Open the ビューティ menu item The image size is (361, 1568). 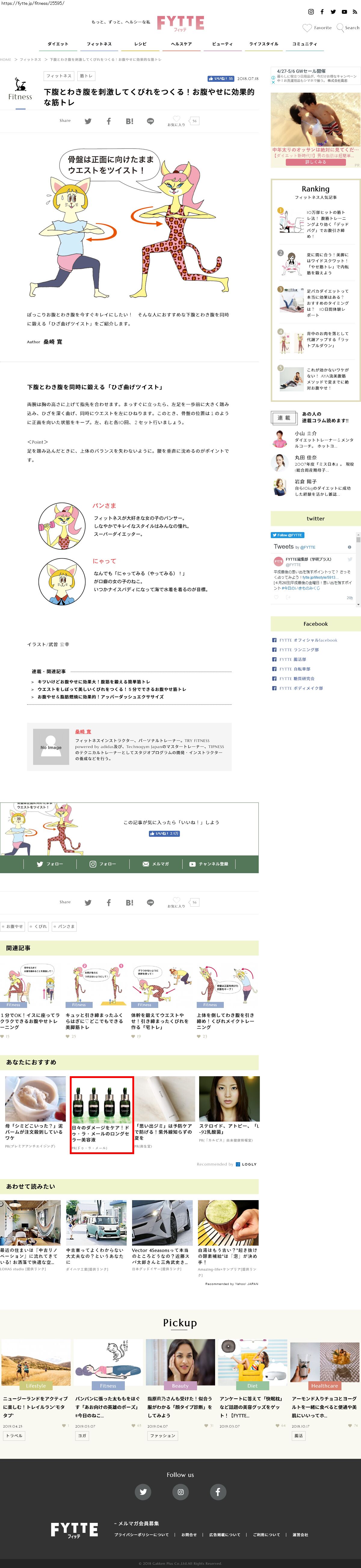pos(222,44)
